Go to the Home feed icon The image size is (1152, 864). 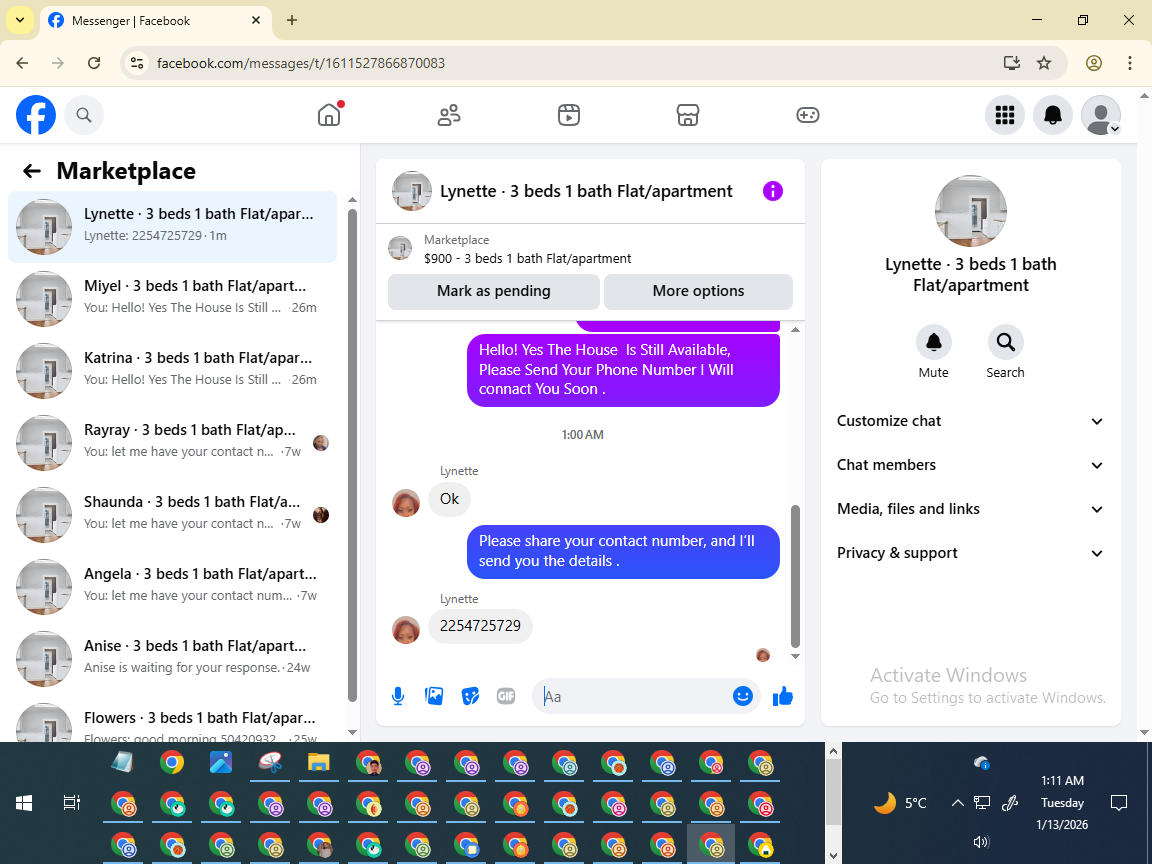329,115
